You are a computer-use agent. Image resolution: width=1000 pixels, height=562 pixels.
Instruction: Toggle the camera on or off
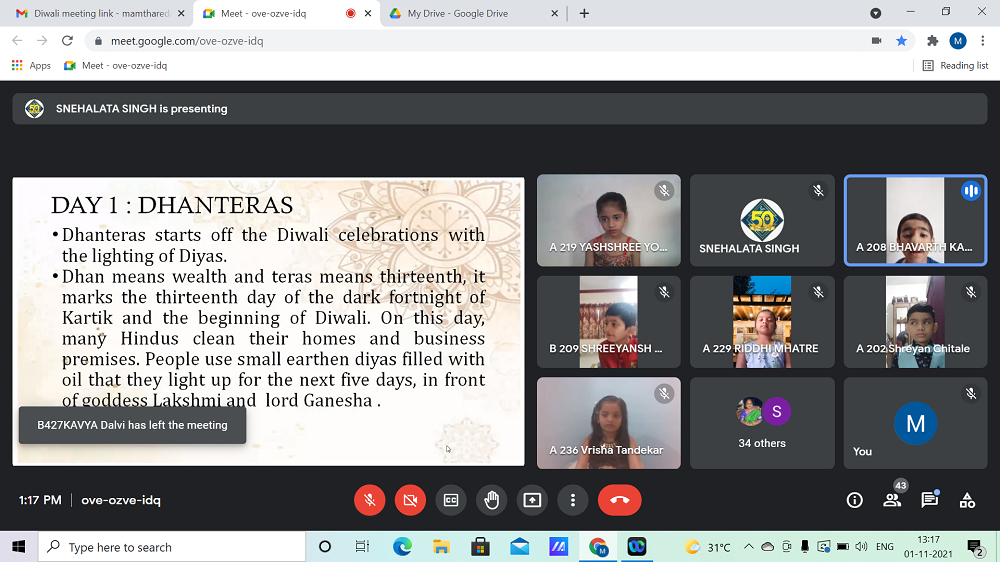click(410, 500)
